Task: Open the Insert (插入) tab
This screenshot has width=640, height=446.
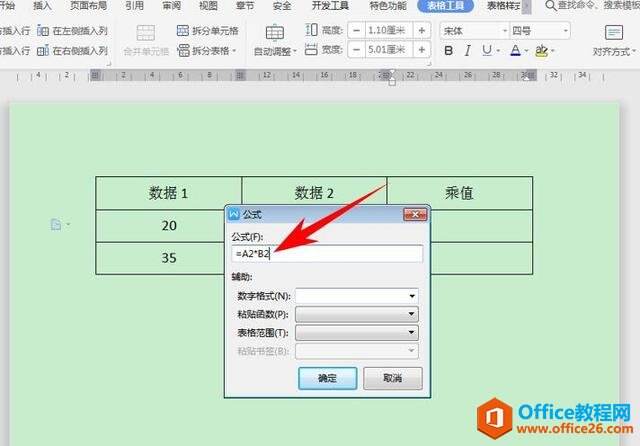Action: [42, 6]
